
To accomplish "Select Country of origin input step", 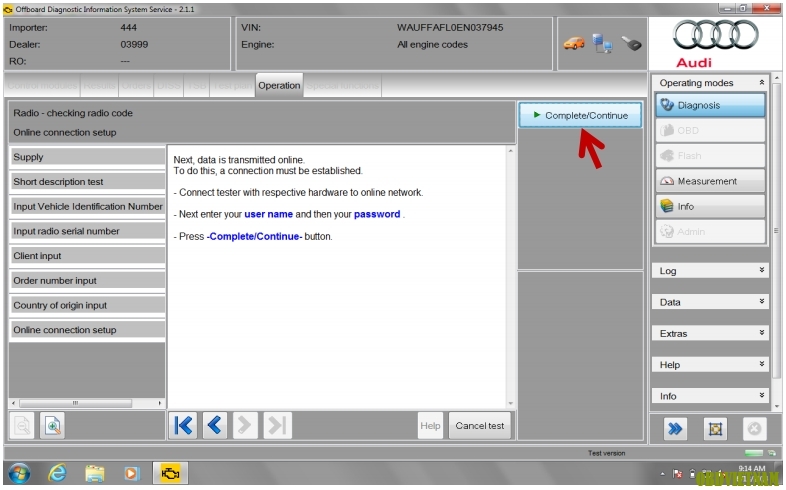I will [87, 305].
